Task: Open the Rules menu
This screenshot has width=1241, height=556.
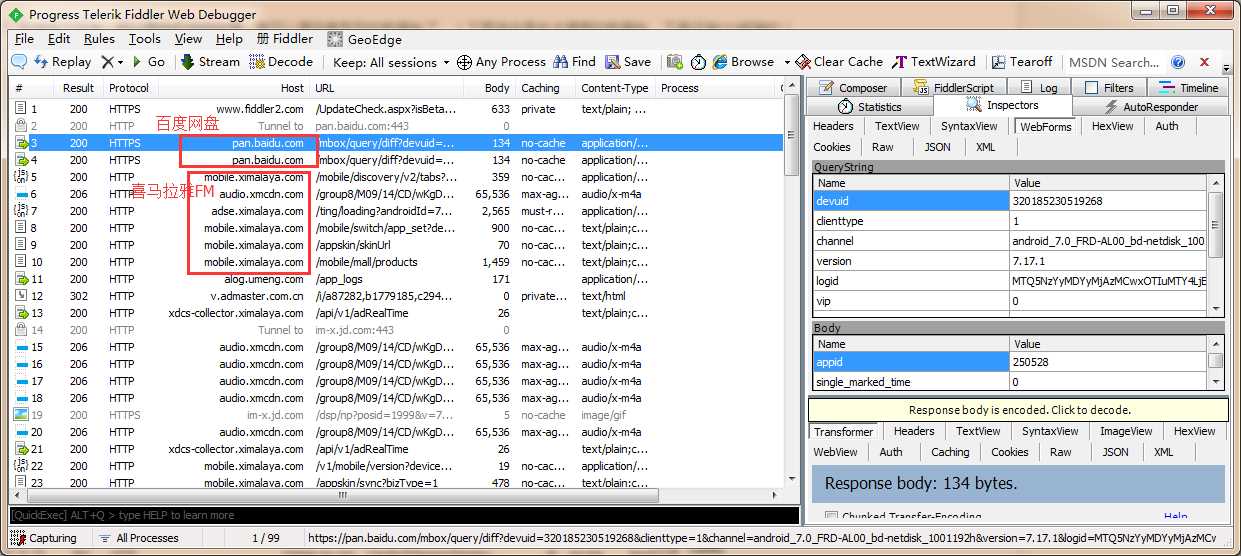Action: tap(99, 39)
